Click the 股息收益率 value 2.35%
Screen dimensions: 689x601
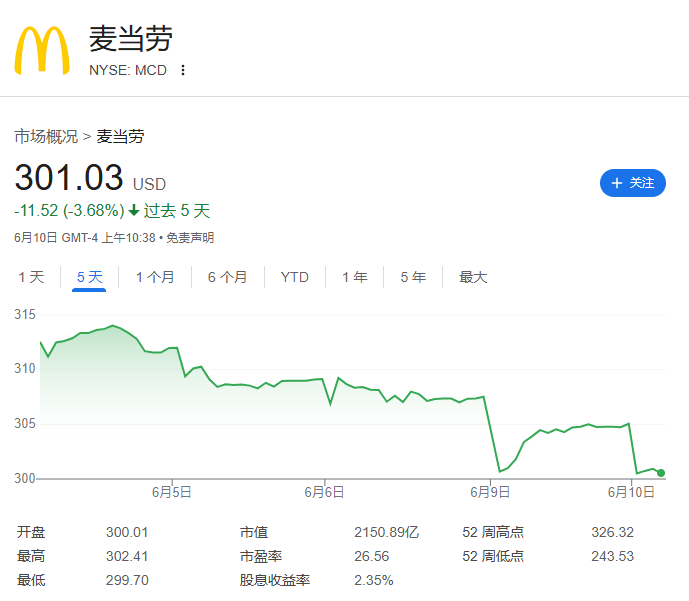[374, 580]
